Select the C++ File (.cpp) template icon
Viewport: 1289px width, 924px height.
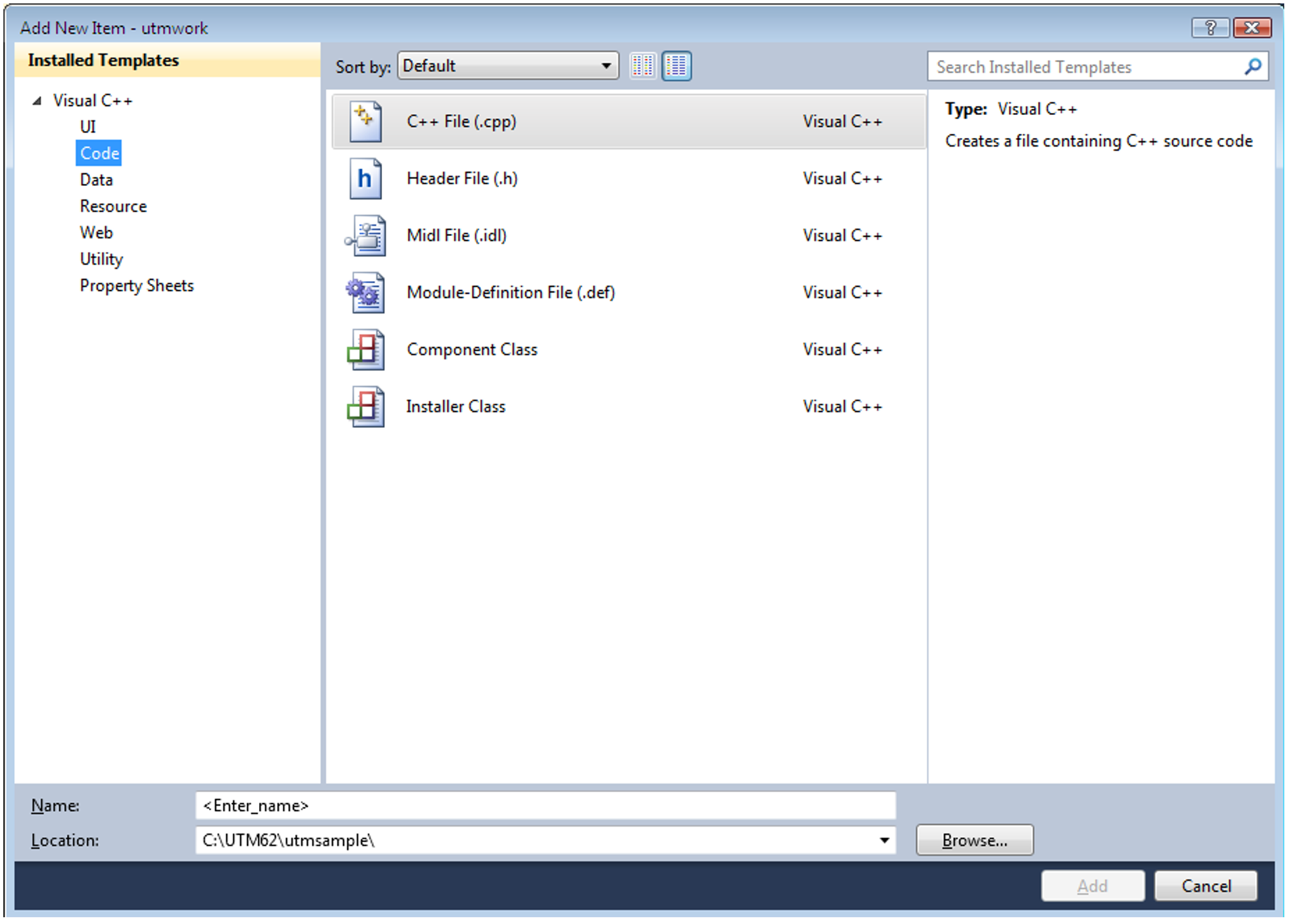(x=365, y=122)
